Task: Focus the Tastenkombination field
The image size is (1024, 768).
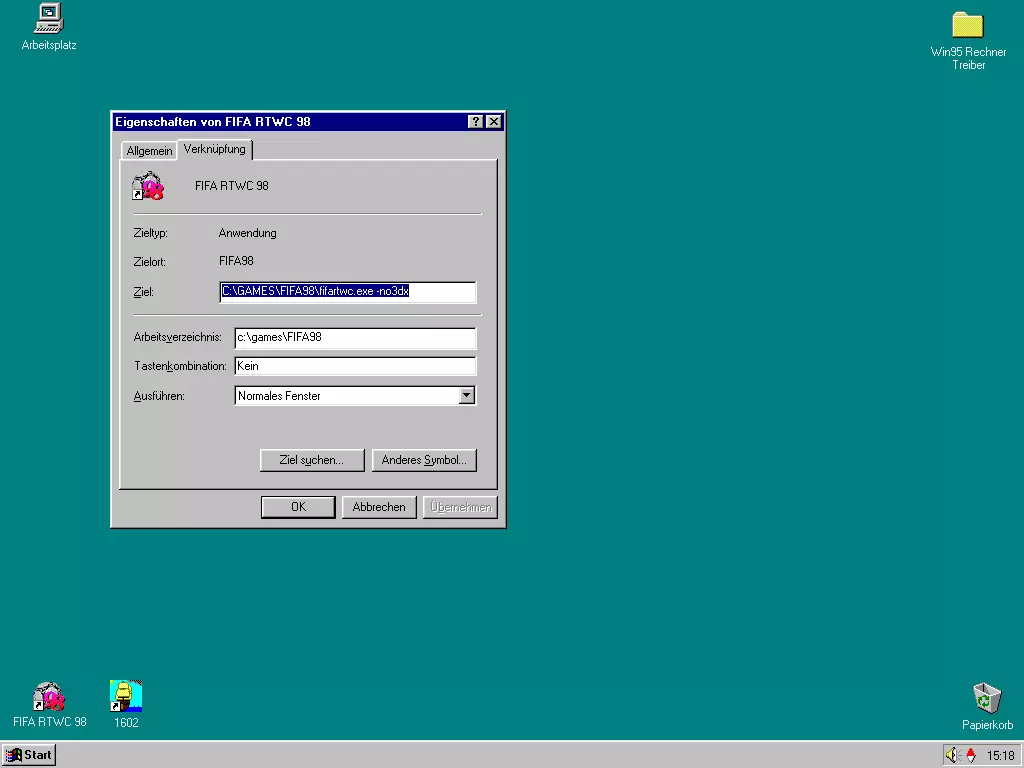Action: click(x=355, y=366)
